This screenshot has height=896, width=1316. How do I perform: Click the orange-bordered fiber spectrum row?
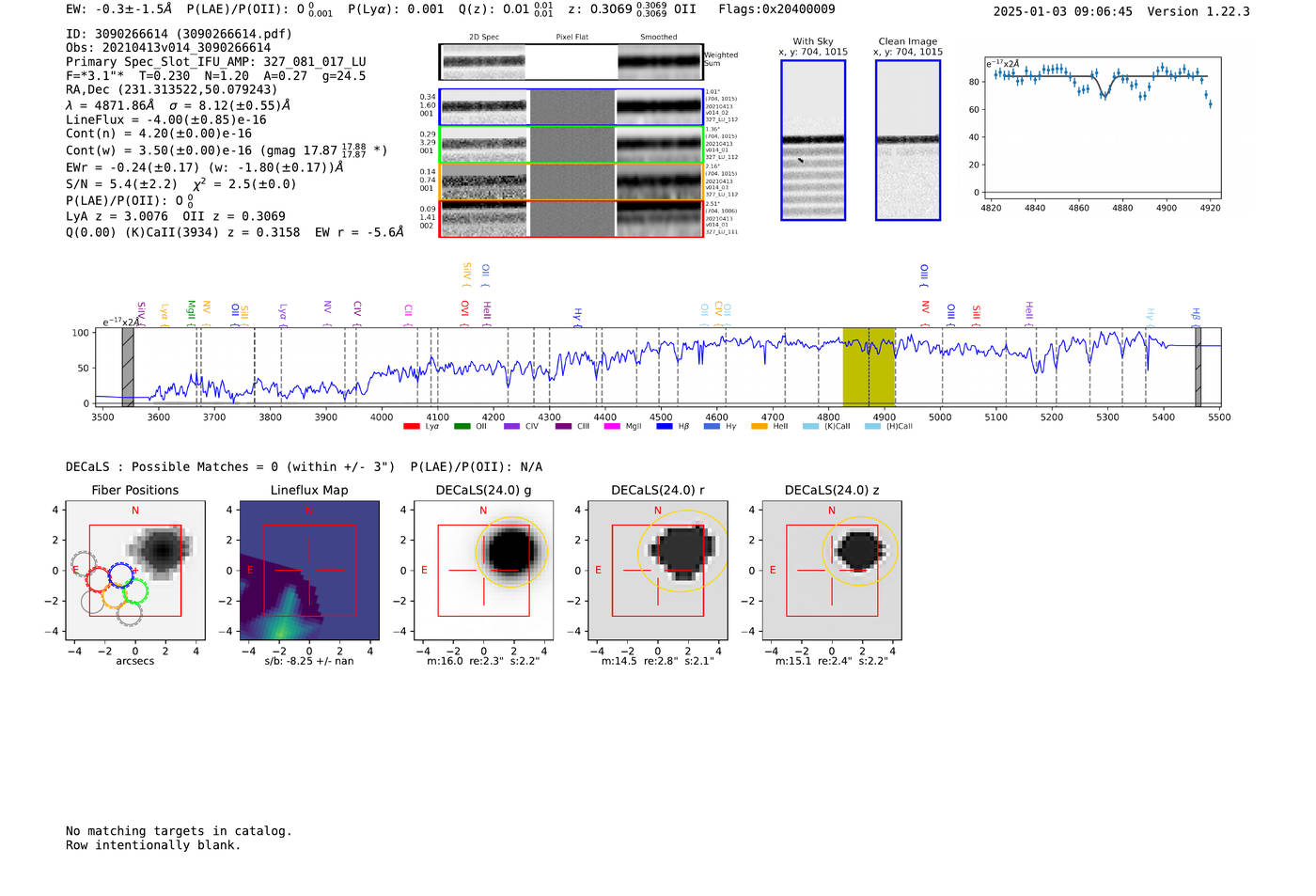click(x=571, y=181)
